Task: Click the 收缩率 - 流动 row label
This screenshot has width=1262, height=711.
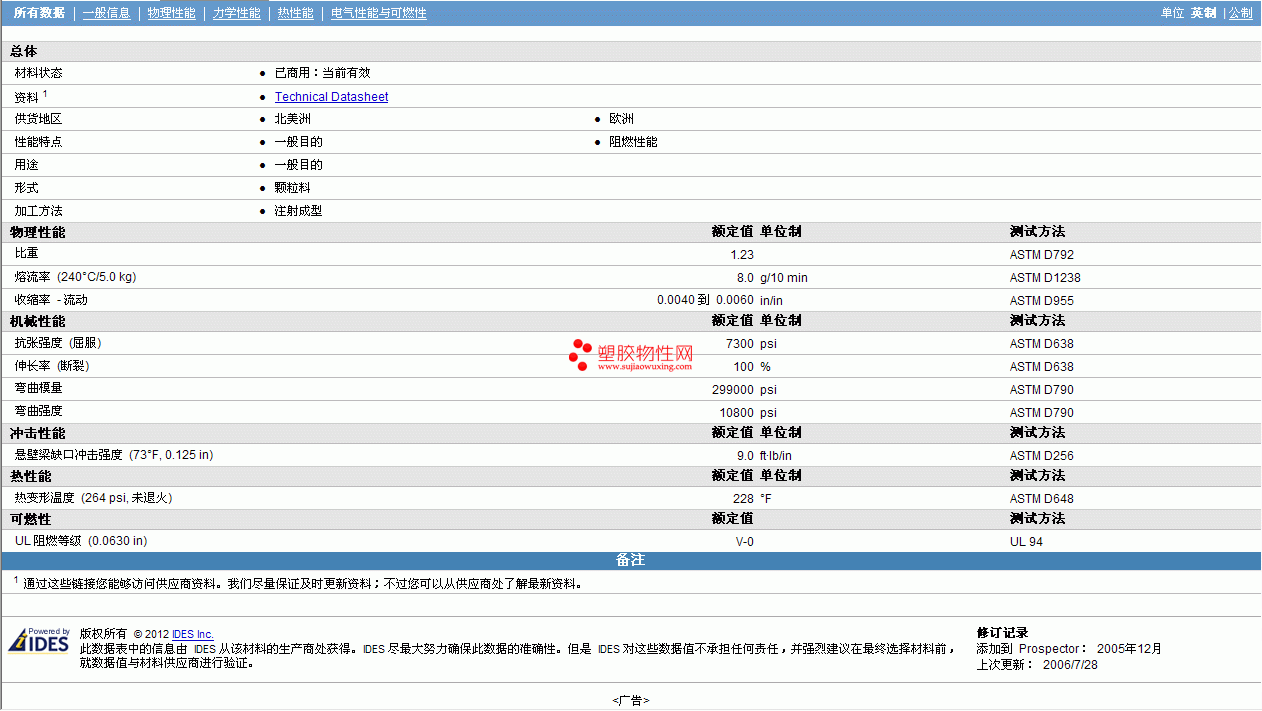Action: (x=51, y=300)
